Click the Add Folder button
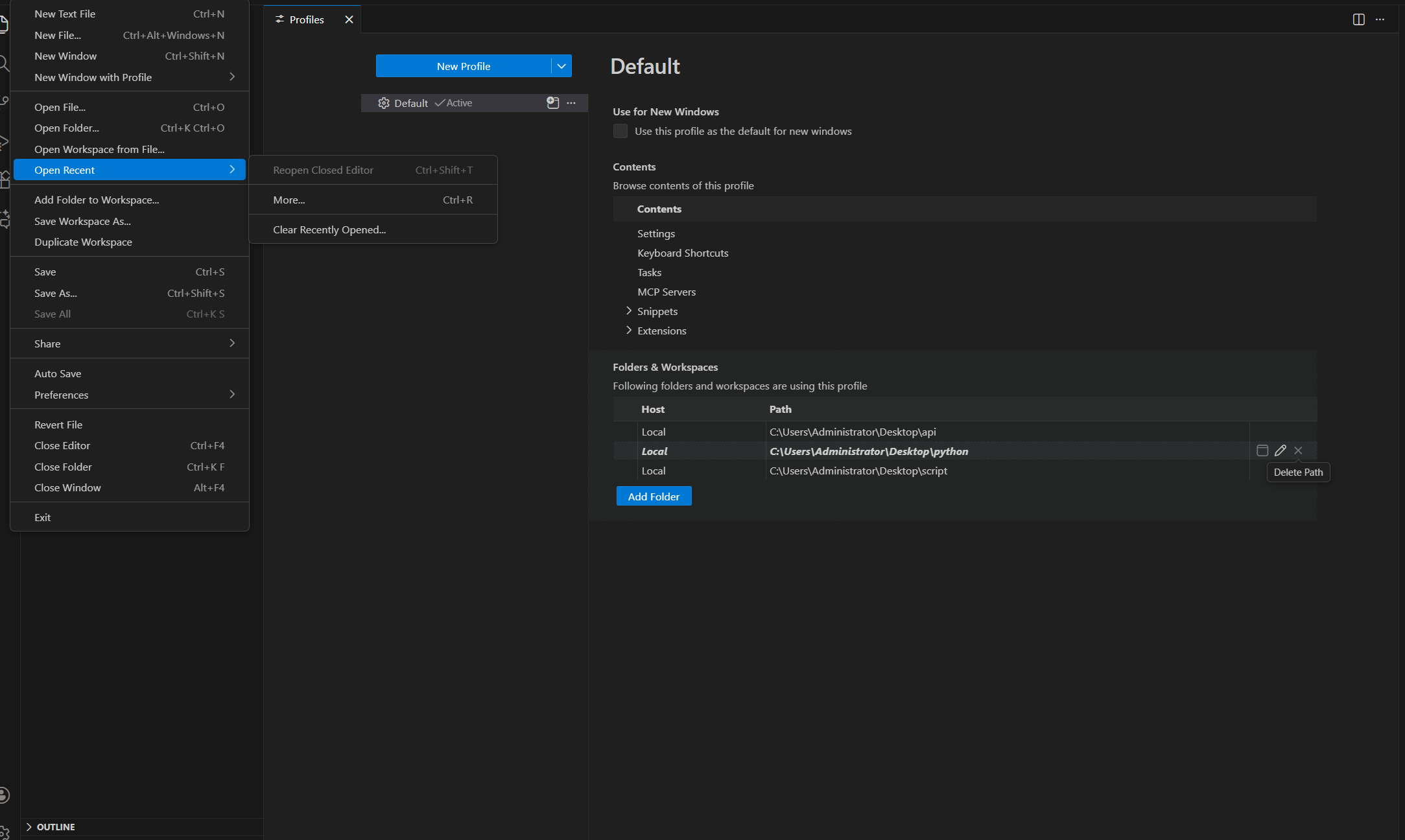1405x840 pixels. [654, 496]
